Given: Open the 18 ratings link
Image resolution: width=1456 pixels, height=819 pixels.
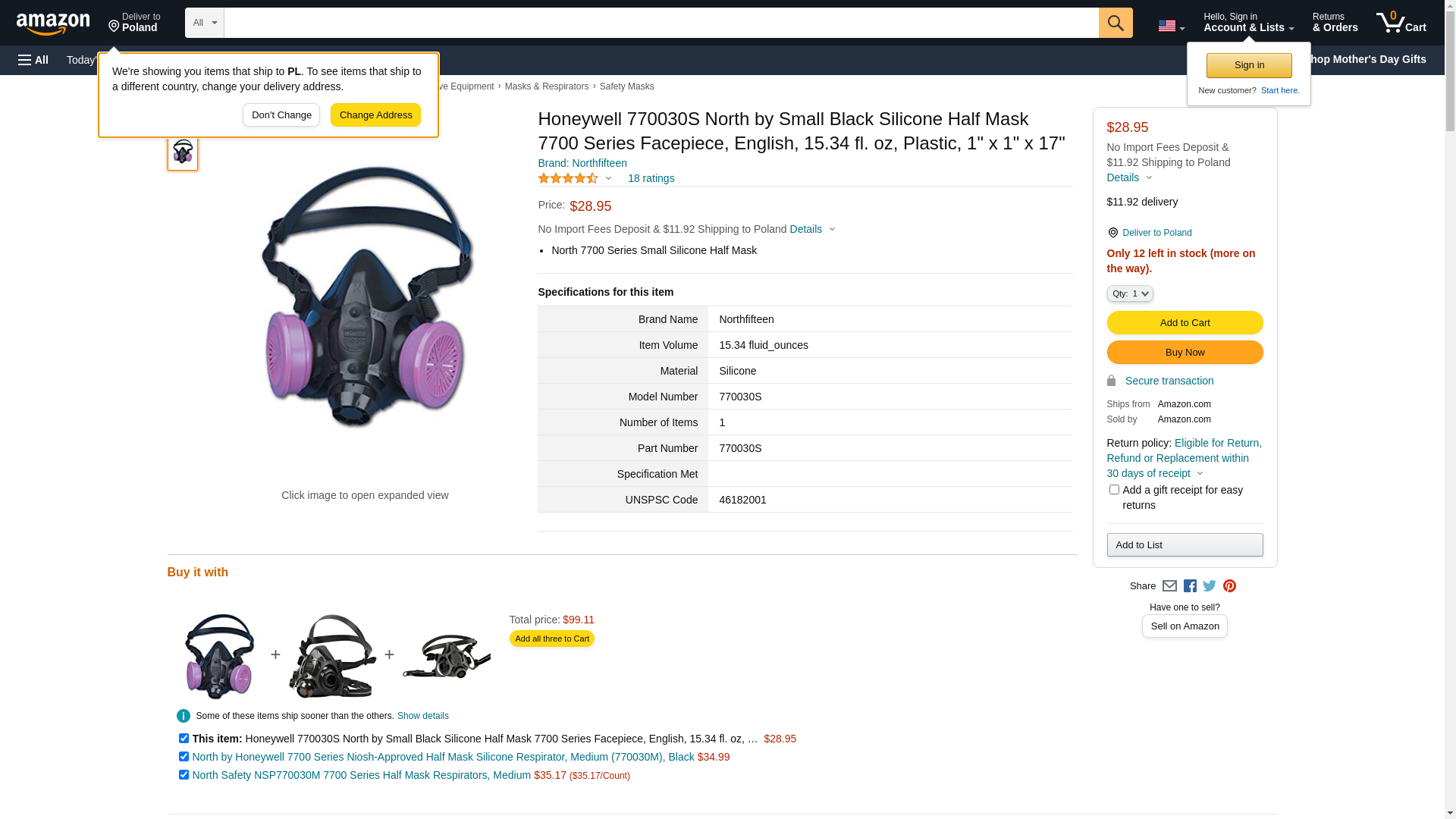Looking at the screenshot, I should click(651, 178).
